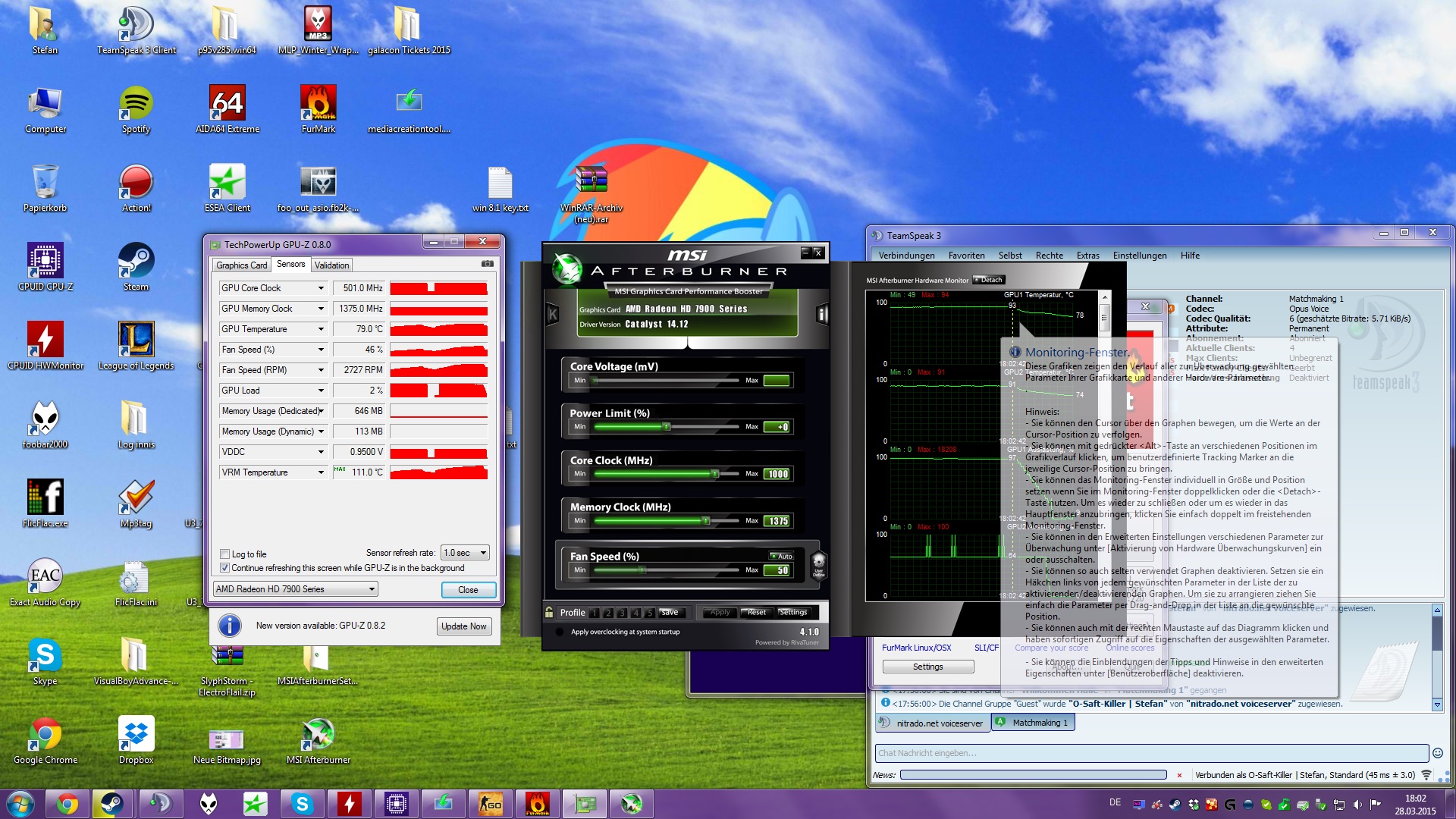
Task: Expand the GPU Temperature sensor dropdown arrow
Action: [x=321, y=329]
